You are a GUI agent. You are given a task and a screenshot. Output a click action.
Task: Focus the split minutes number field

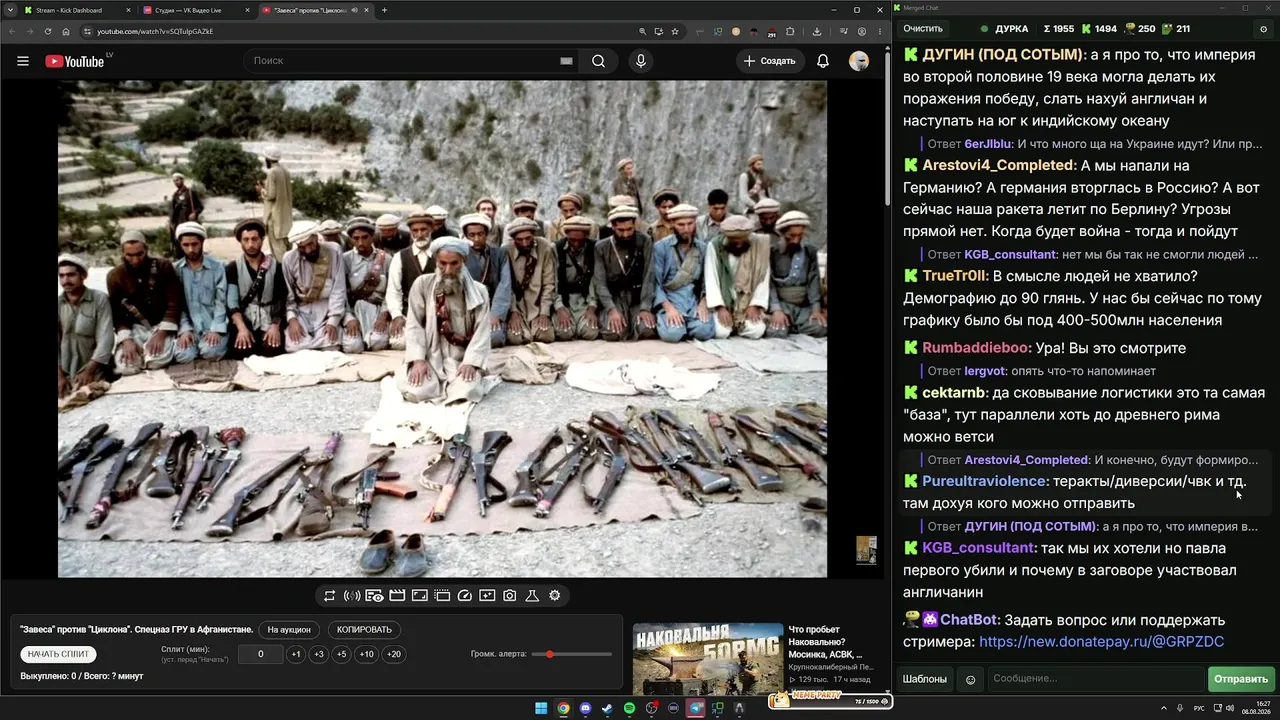pos(261,654)
